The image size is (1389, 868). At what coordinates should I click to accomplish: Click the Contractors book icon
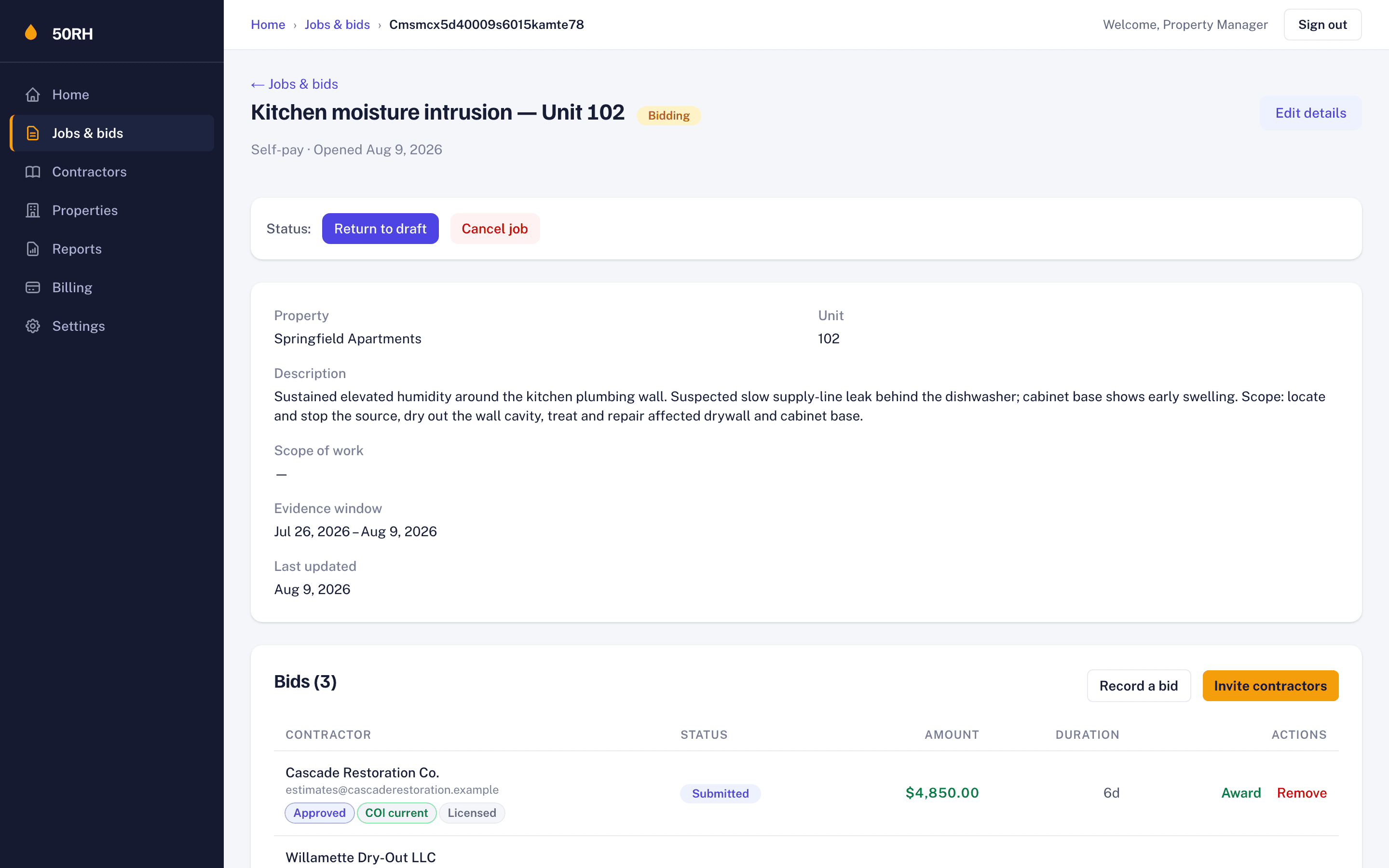pos(33,172)
